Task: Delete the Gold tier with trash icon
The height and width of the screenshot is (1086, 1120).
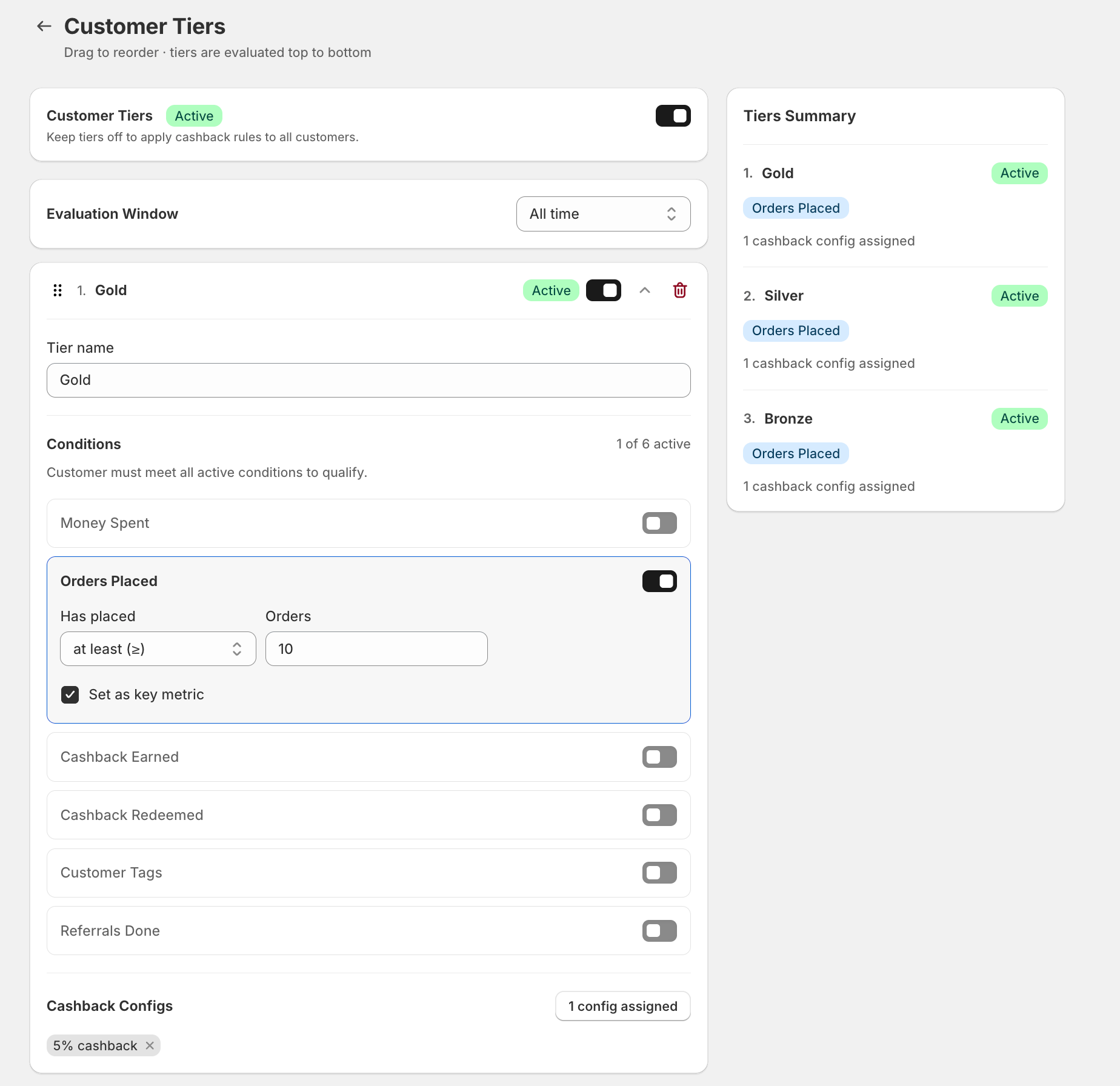Action: coord(679,291)
